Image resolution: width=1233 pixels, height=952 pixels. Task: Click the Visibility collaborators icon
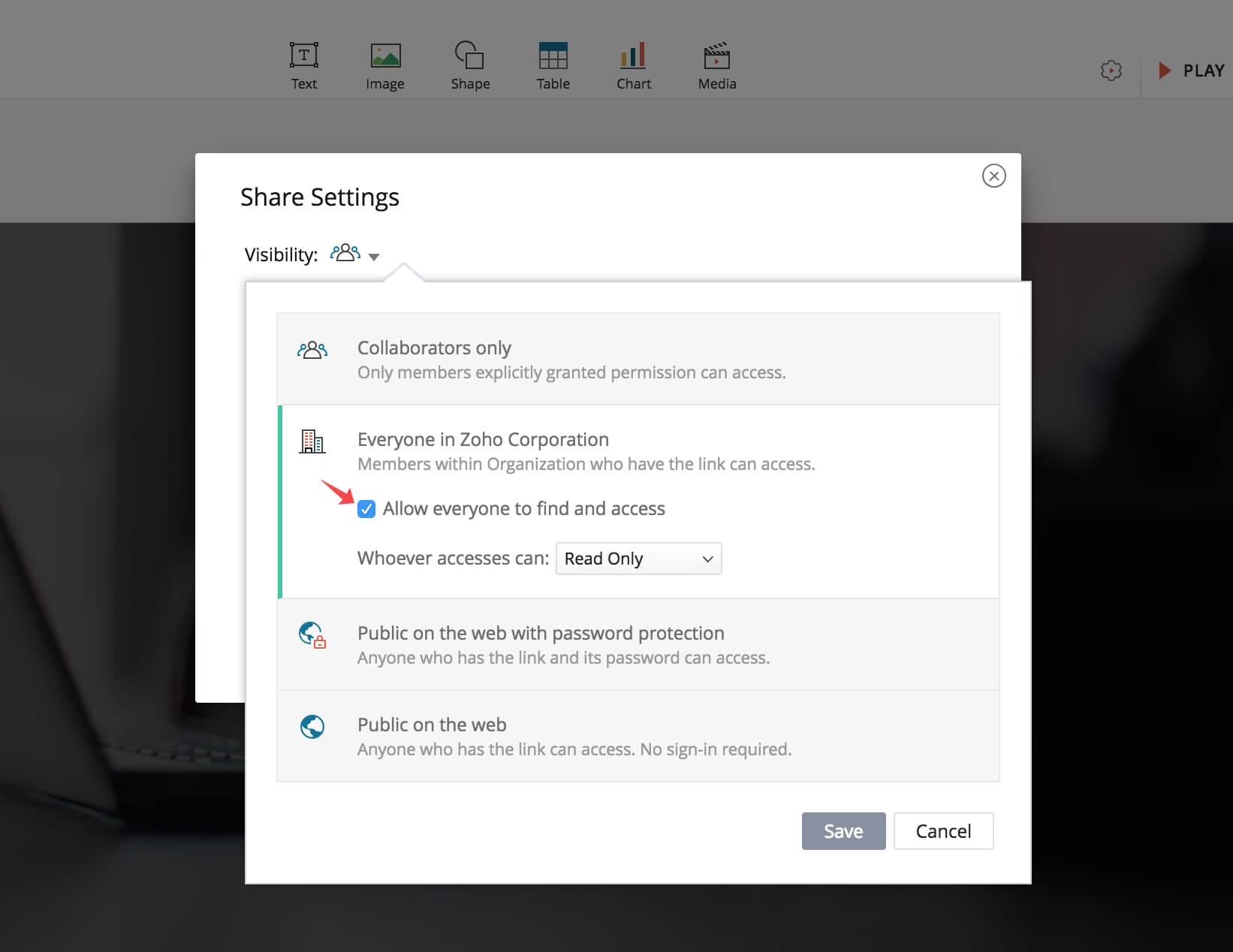point(345,253)
